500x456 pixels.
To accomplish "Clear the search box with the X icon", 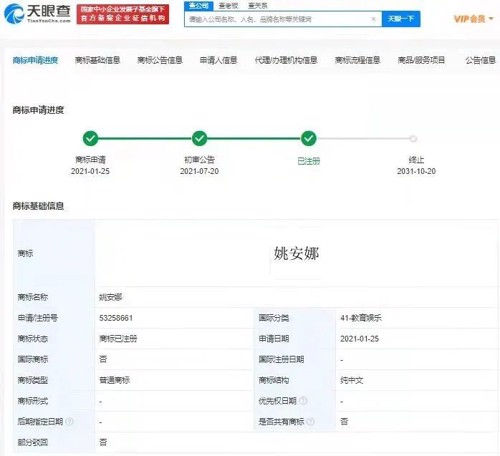I will (374, 19).
